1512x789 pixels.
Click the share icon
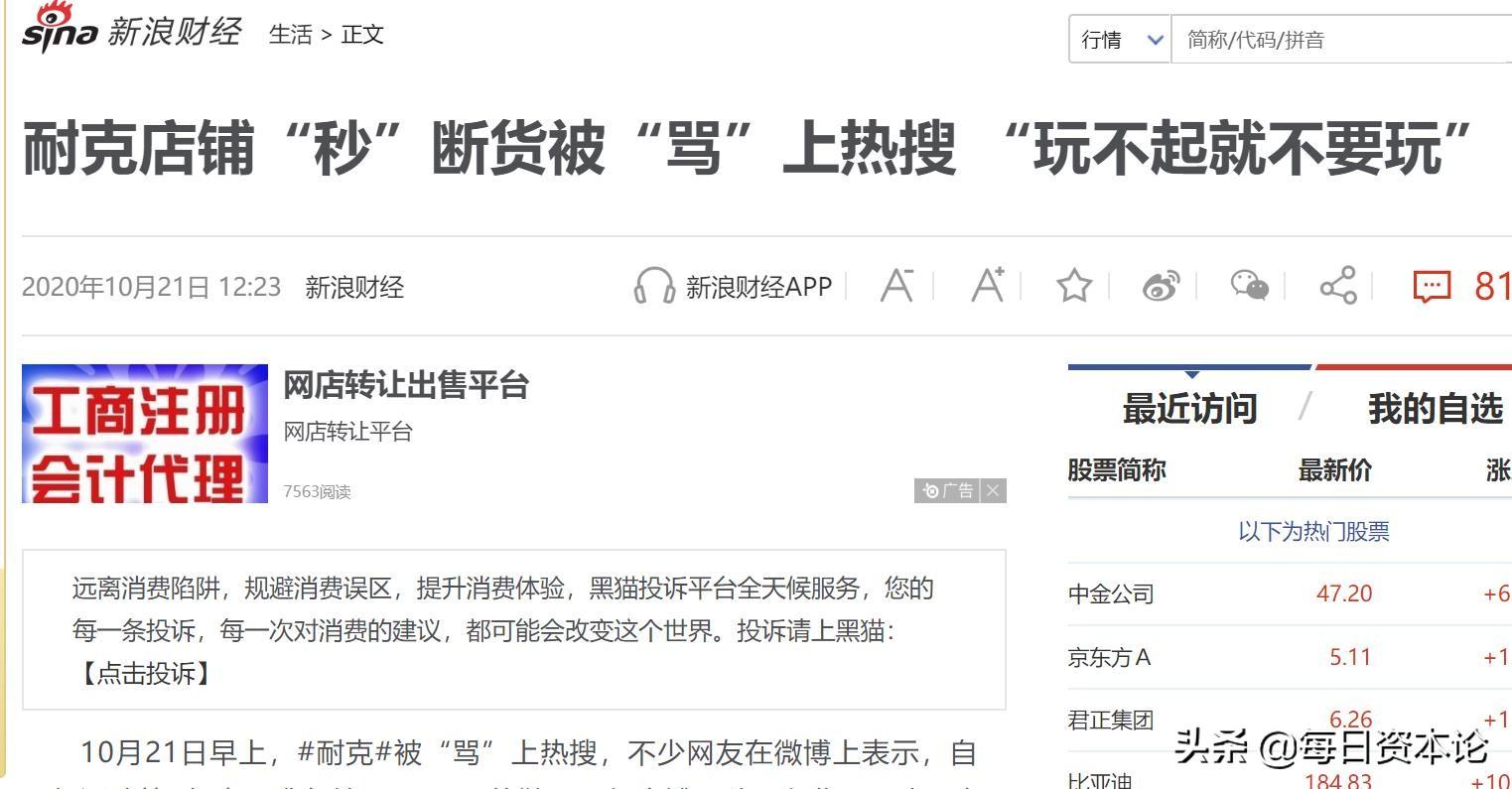tap(1338, 286)
